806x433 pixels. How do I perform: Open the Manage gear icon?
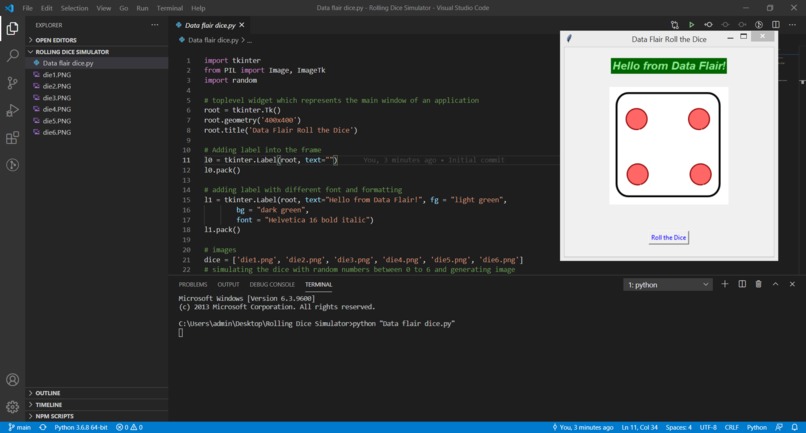pos(12,407)
